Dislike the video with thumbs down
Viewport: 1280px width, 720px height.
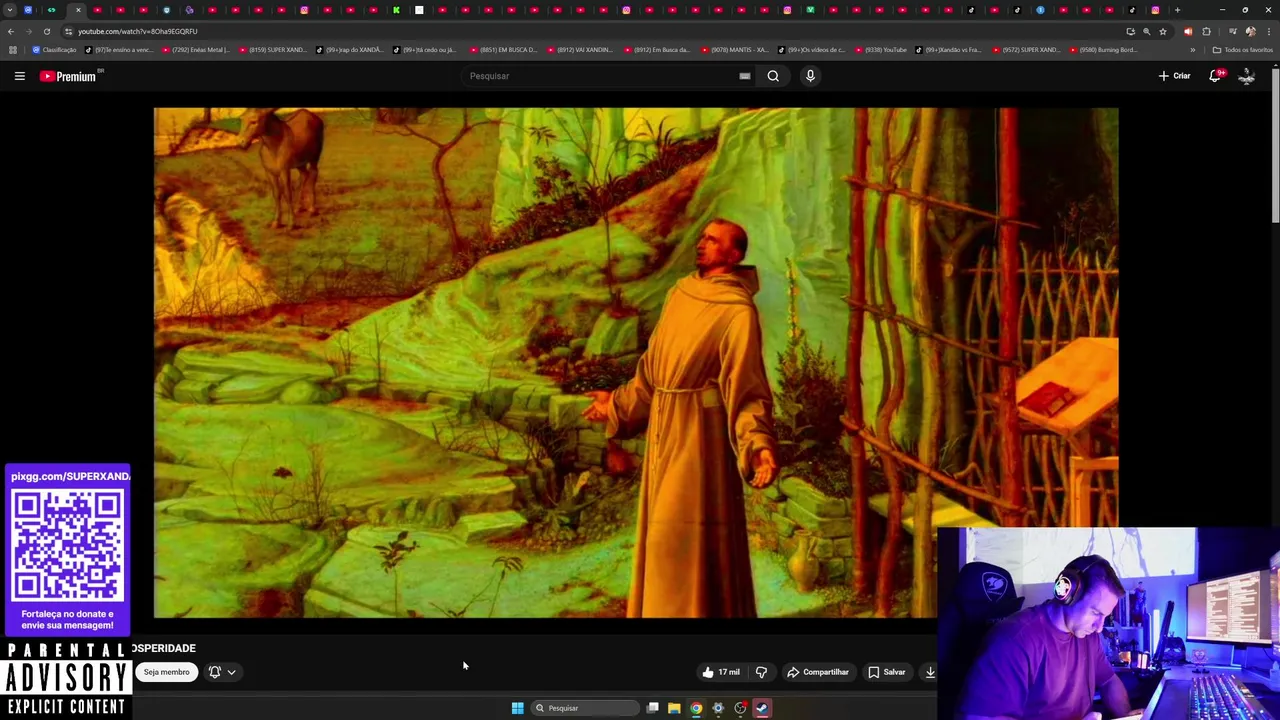761,672
